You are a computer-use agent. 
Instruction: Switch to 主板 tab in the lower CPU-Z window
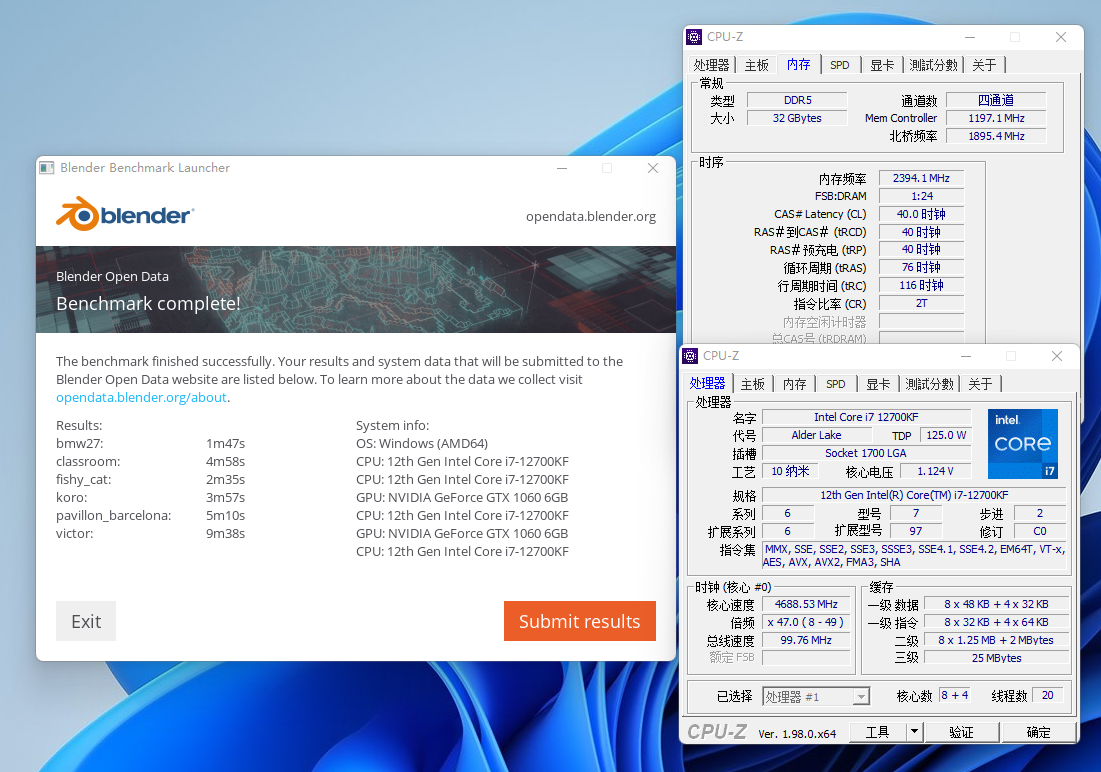[x=752, y=384]
